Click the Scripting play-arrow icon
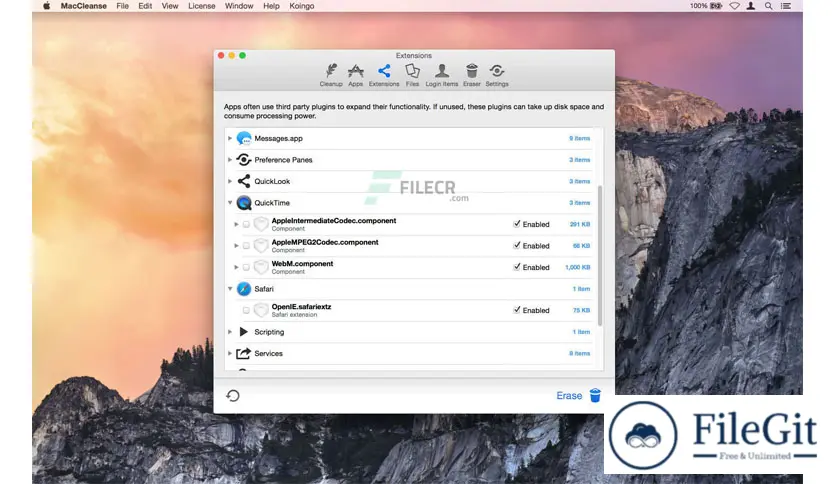The width and height of the screenshot is (836, 484). coord(244,332)
